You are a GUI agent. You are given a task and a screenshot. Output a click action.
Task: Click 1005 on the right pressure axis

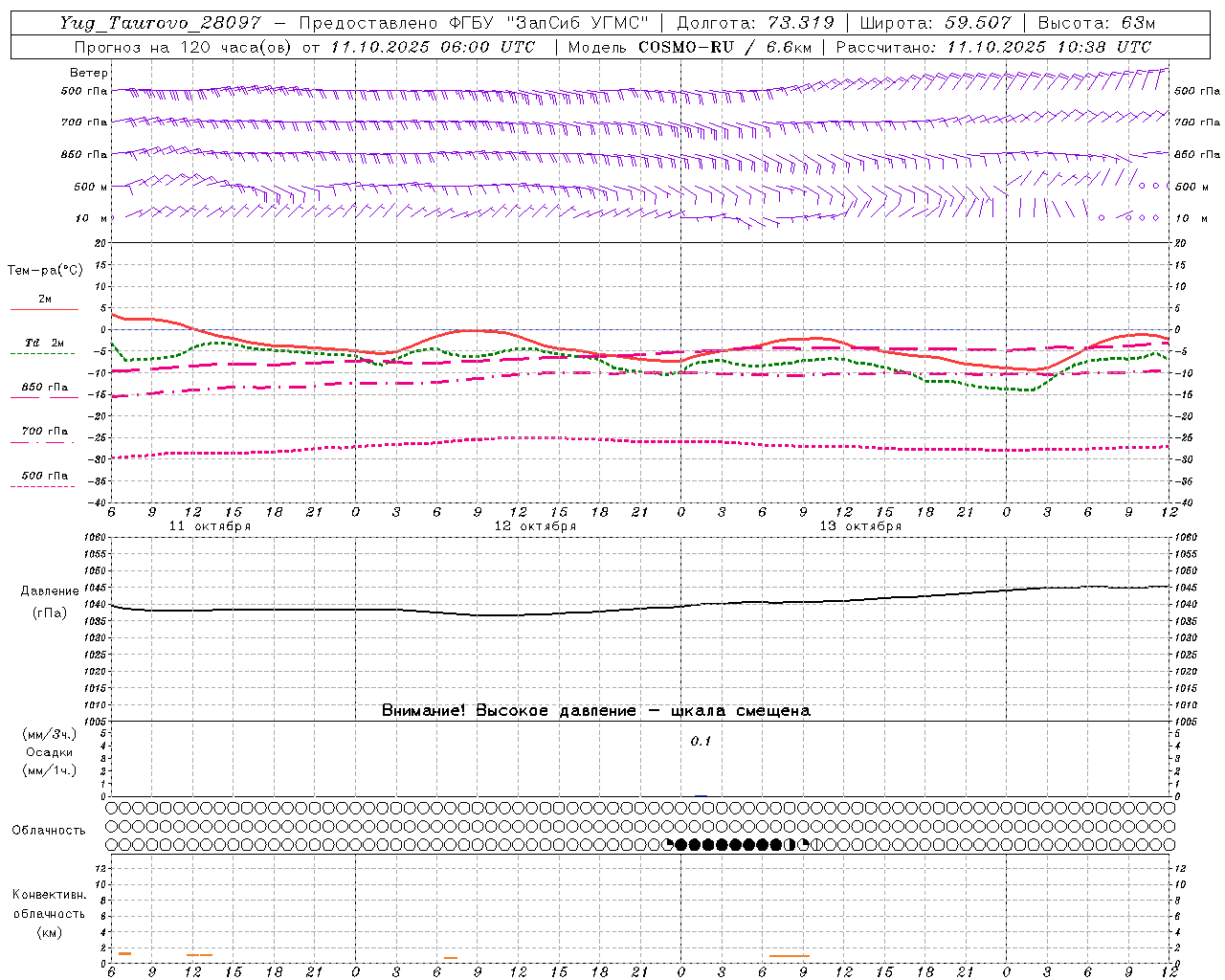[1185, 722]
